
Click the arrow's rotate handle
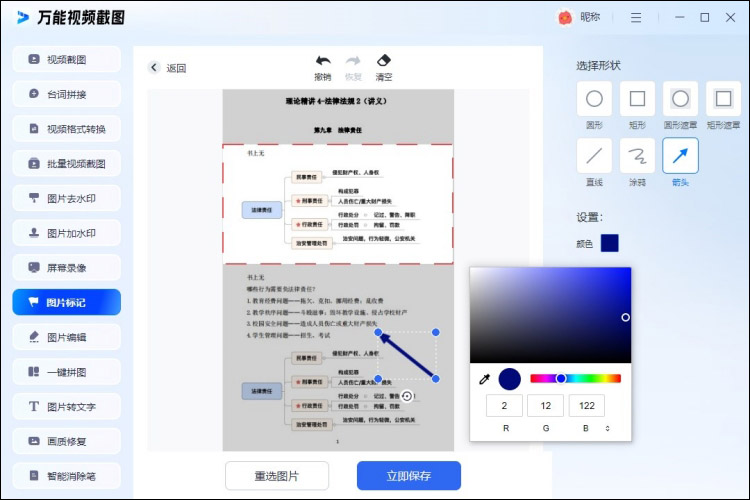pos(407,396)
